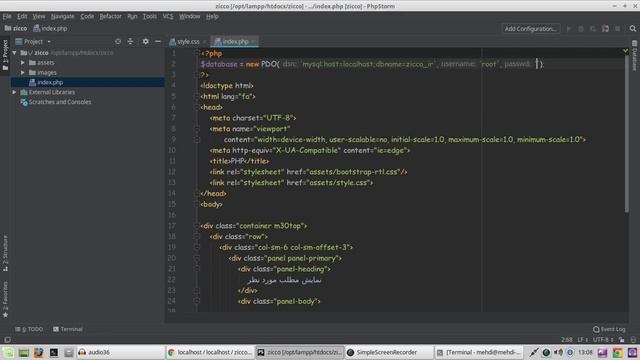640x360 pixels.
Task: Click cursor position 2:88 in status bar
Action: pyautogui.click(x=566, y=340)
